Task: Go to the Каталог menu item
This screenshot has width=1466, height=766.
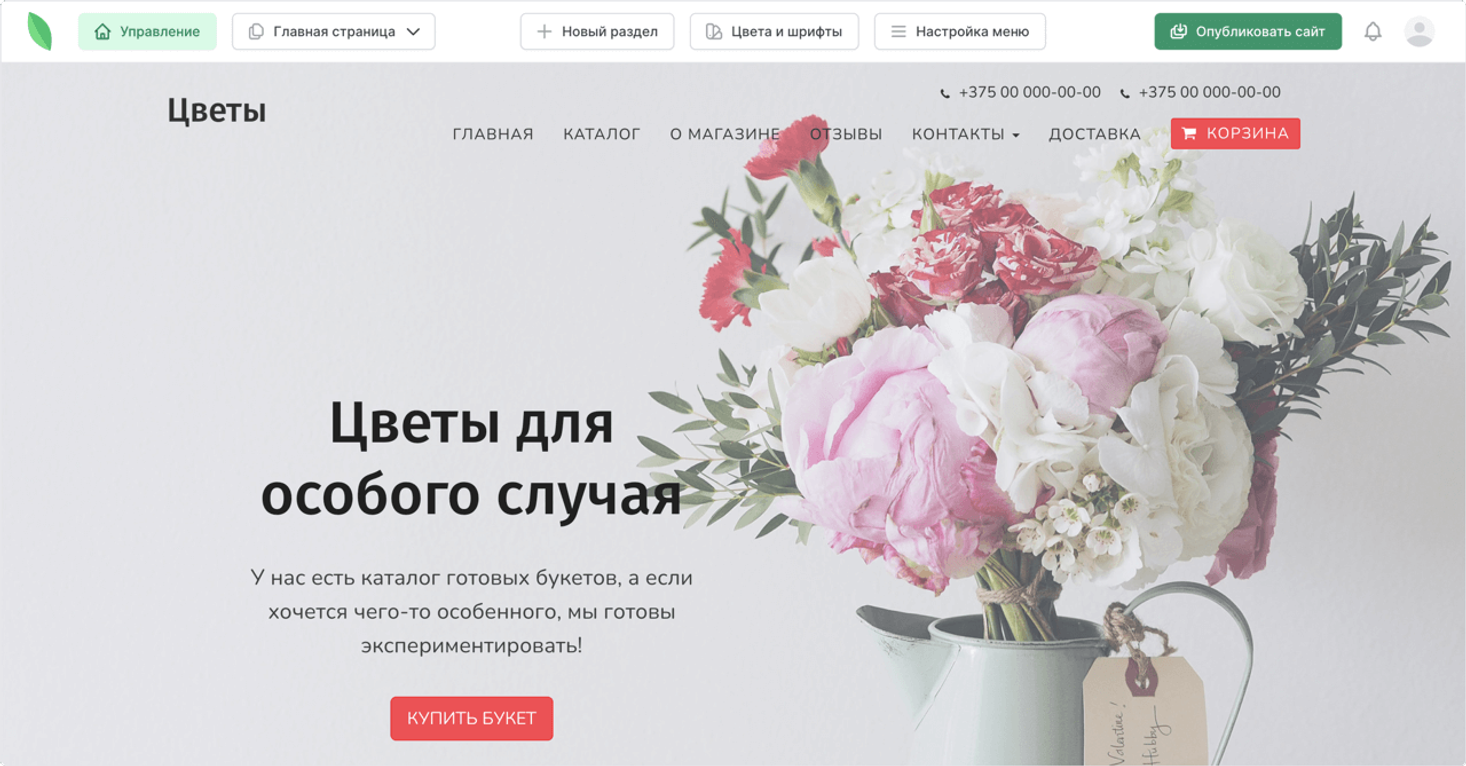Action: click(602, 134)
